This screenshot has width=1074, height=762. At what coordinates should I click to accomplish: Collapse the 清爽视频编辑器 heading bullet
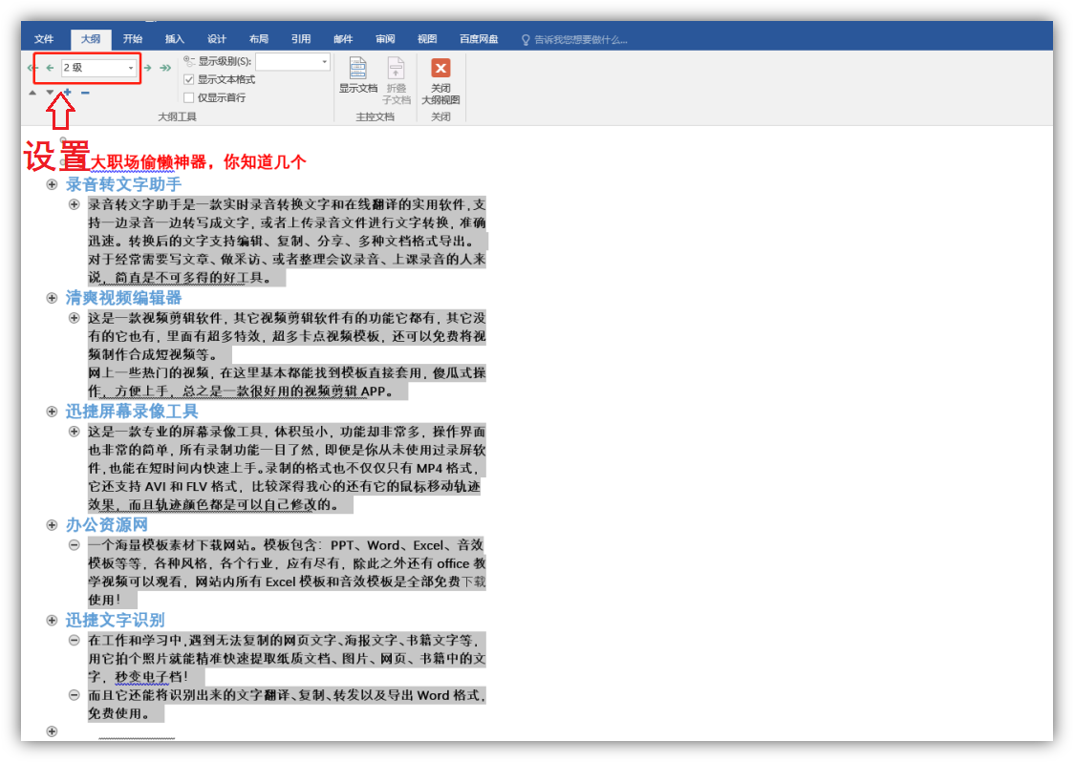(x=52, y=298)
